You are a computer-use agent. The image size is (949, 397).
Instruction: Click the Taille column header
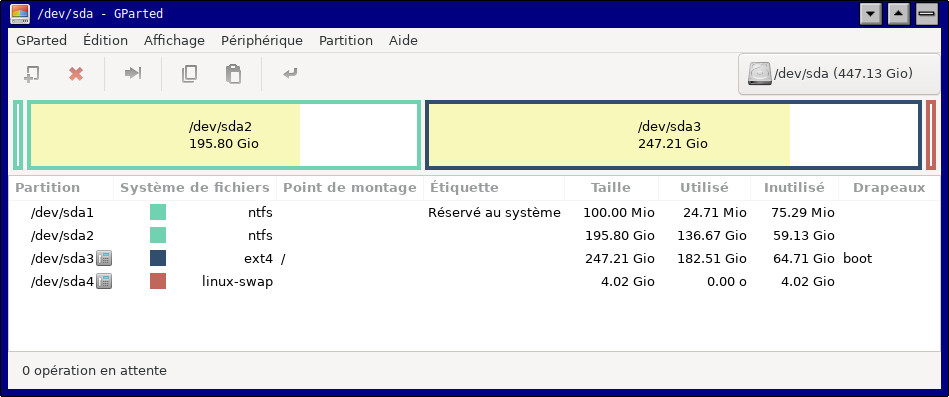pos(611,188)
